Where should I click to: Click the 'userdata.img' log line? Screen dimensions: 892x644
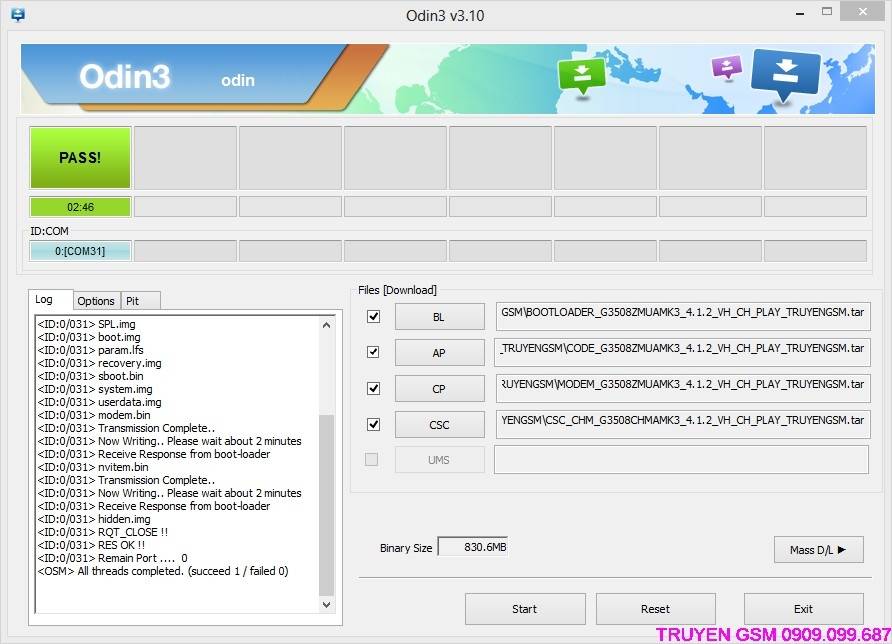point(100,402)
